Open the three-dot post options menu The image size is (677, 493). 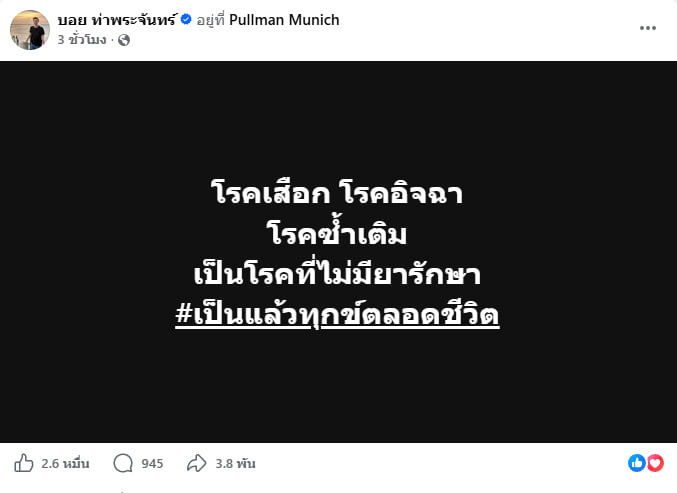pyautogui.click(x=648, y=28)
